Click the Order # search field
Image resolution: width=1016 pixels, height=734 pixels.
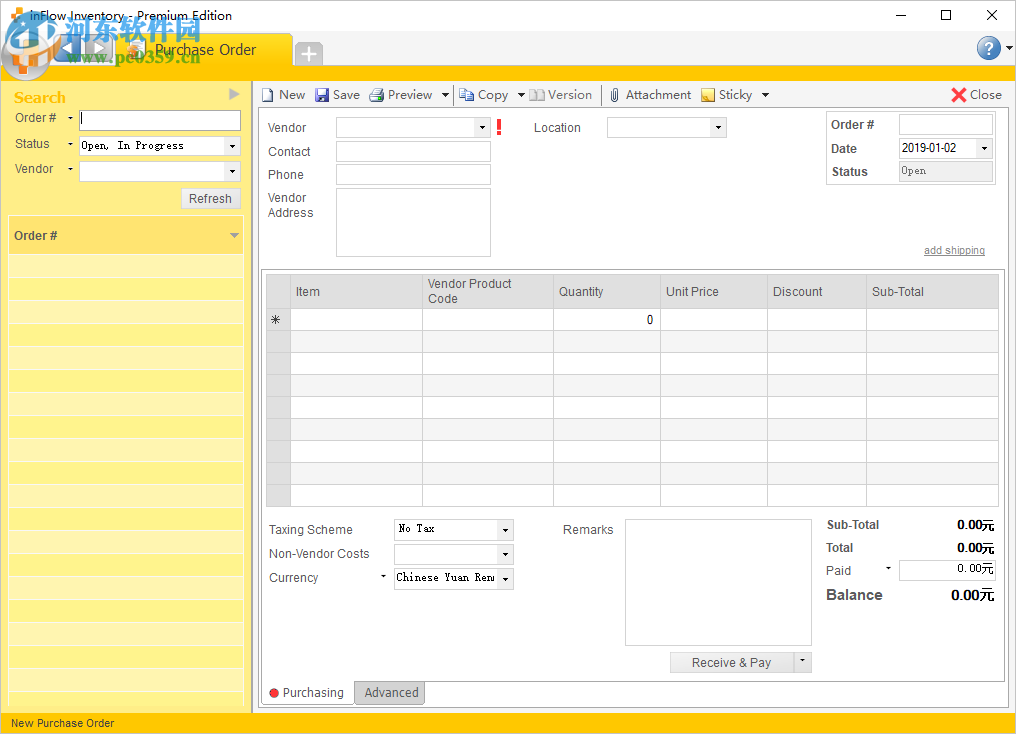pyautogui.click(x=160, y=120)
